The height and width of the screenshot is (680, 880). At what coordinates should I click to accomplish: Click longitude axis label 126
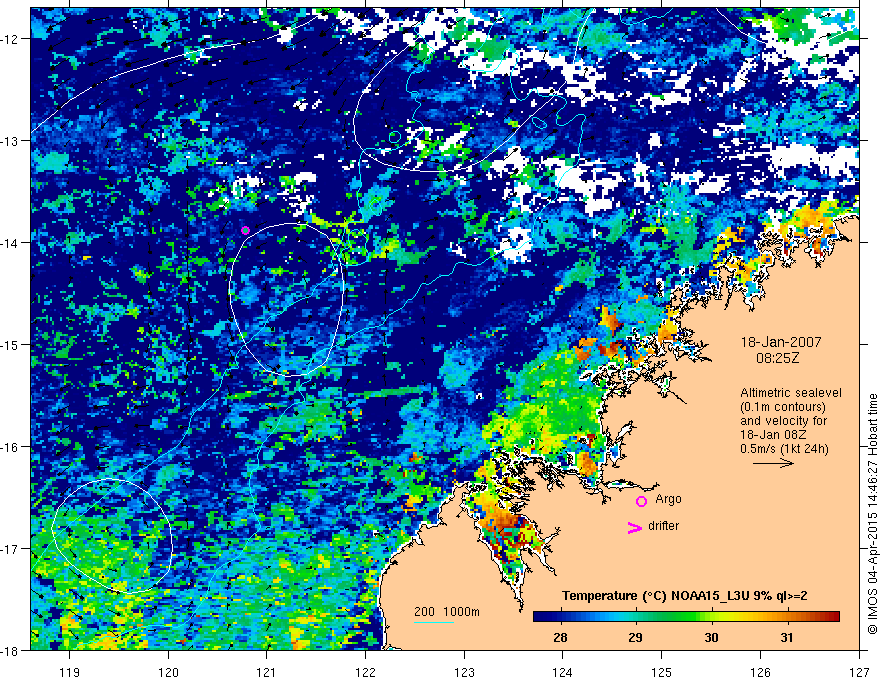coord(760,672)
